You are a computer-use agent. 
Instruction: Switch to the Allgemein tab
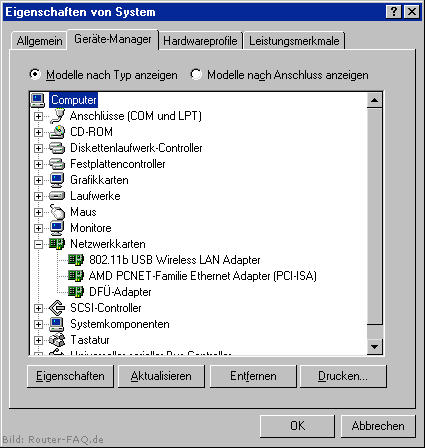coord(39,41)
